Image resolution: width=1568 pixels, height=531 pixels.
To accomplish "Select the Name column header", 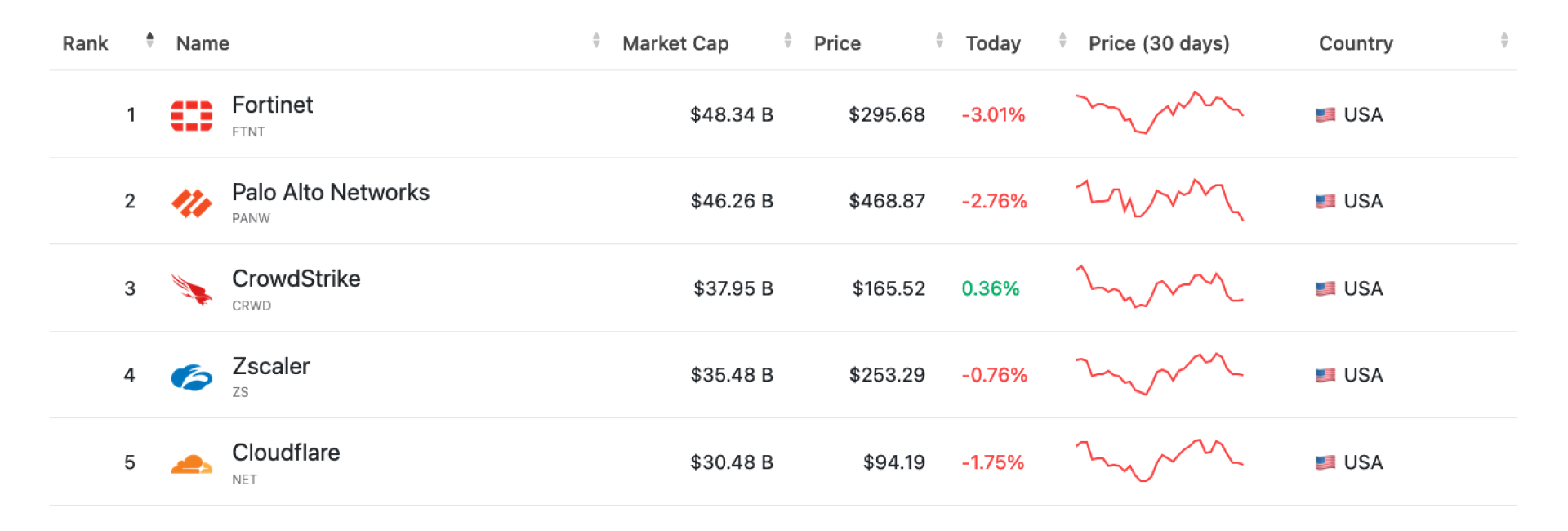I will pos(202,42).
